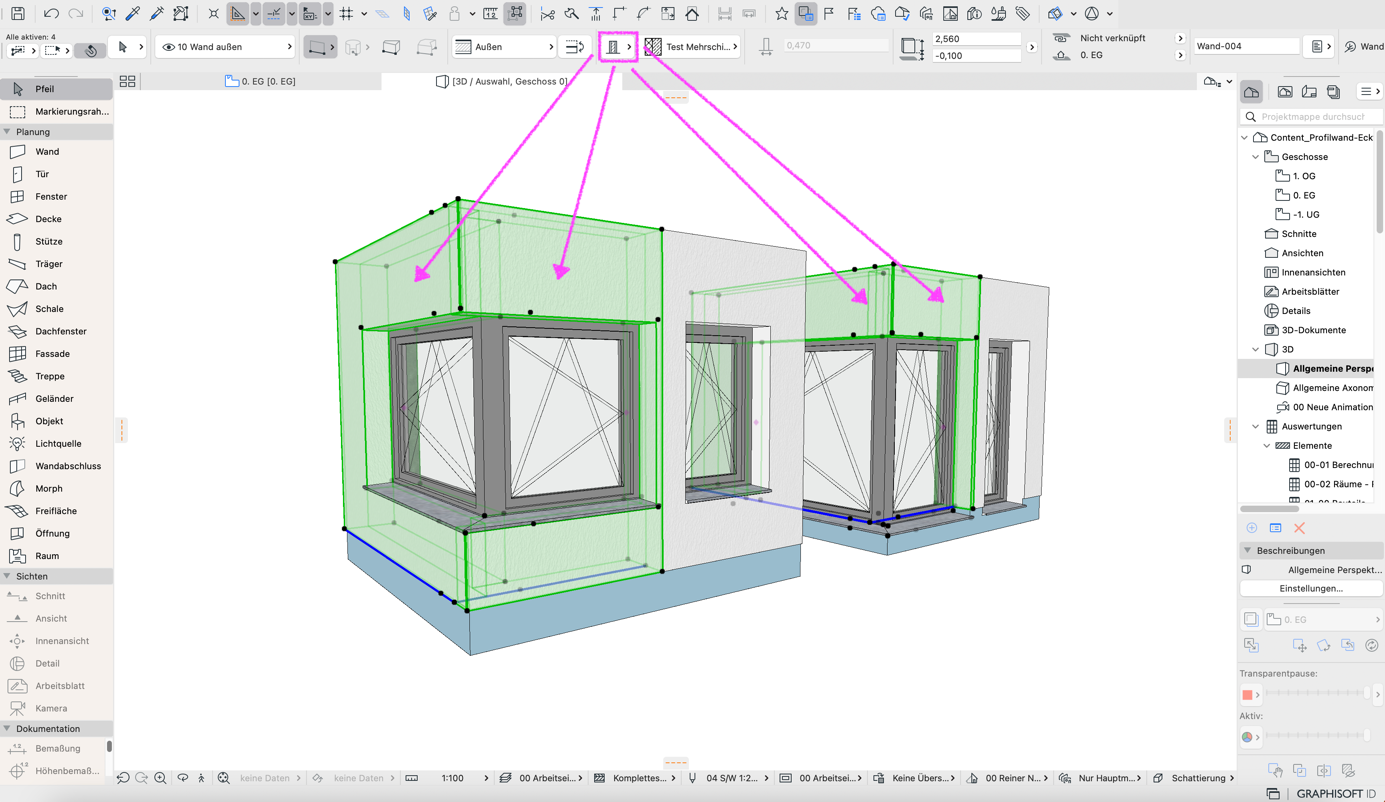Toggle the grid snap icon
Image resolution: width=1385 pixels, height=802 pixels.
pos(346,14)
